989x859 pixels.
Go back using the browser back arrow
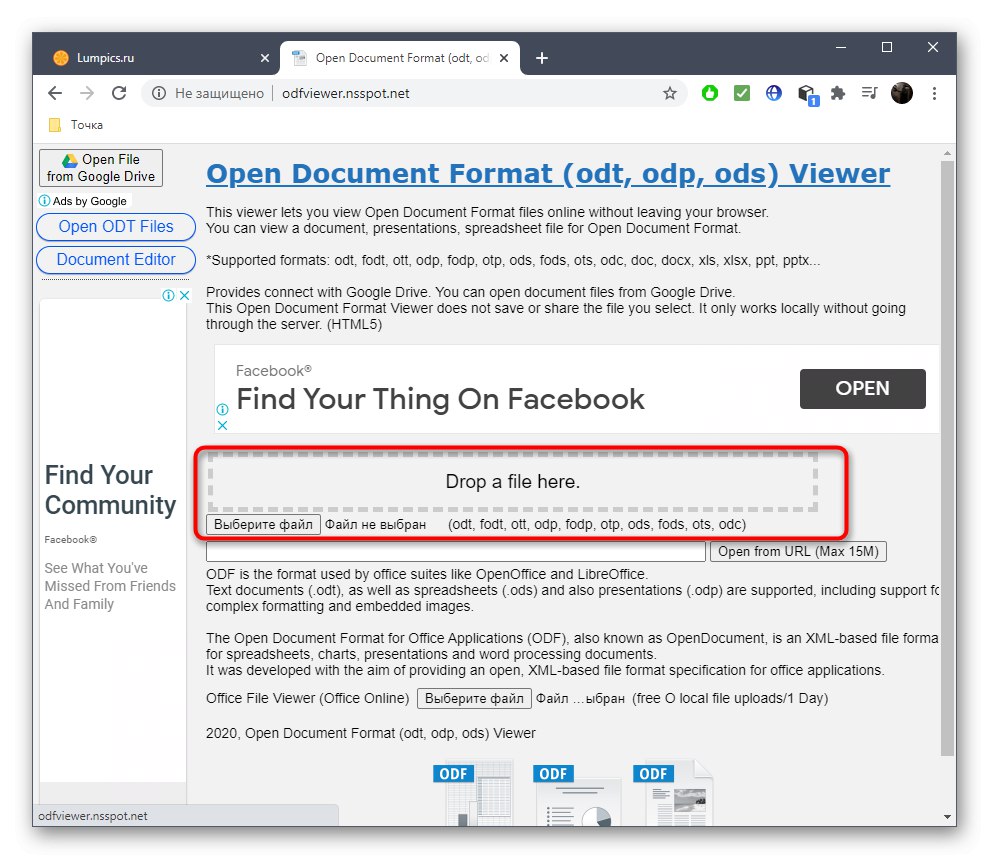tap(55, 93)
